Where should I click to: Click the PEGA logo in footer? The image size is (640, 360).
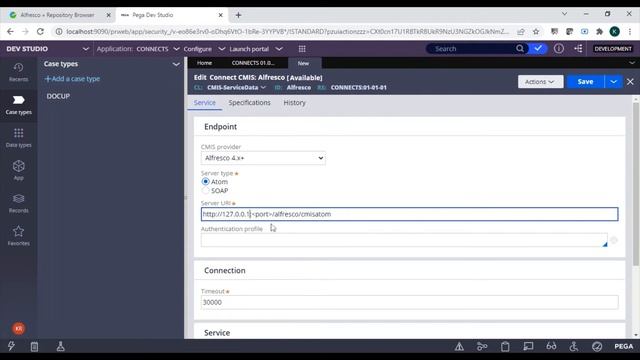(x=624, y=347)
